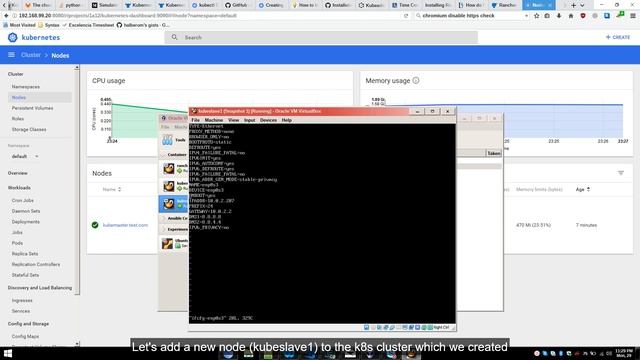Viewport: 640px width, 360px height.
Task: Open search bar history dropdown arrow
Action: (x=526, y=16)
